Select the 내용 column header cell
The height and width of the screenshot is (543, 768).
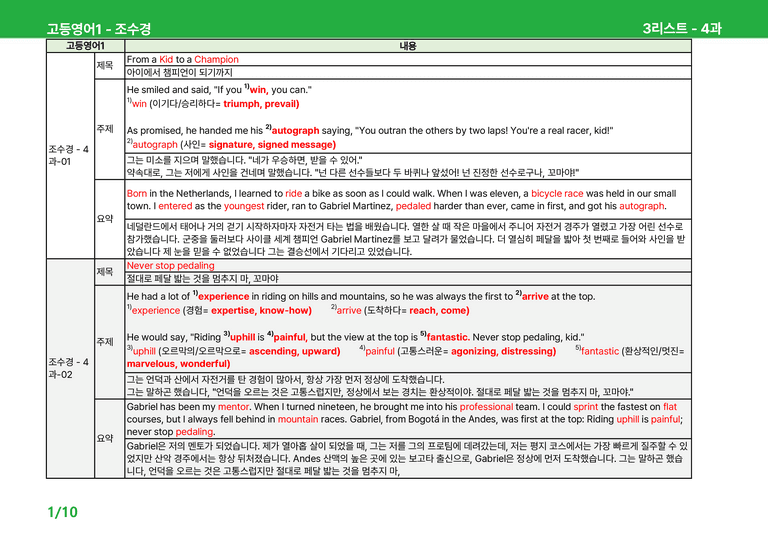[408, 46]
